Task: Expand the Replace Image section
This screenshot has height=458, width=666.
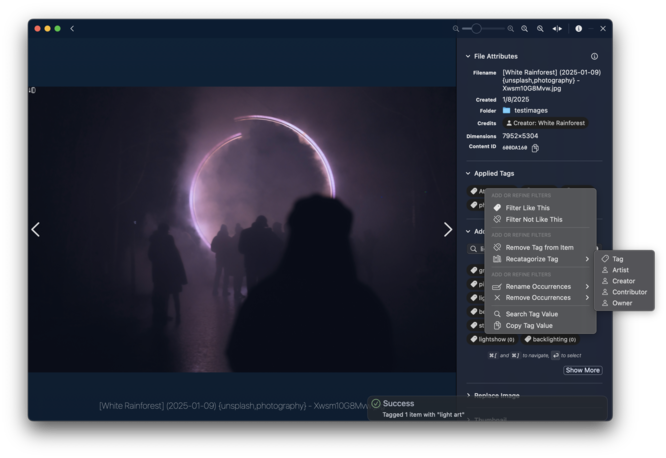Action: [468, 395]
